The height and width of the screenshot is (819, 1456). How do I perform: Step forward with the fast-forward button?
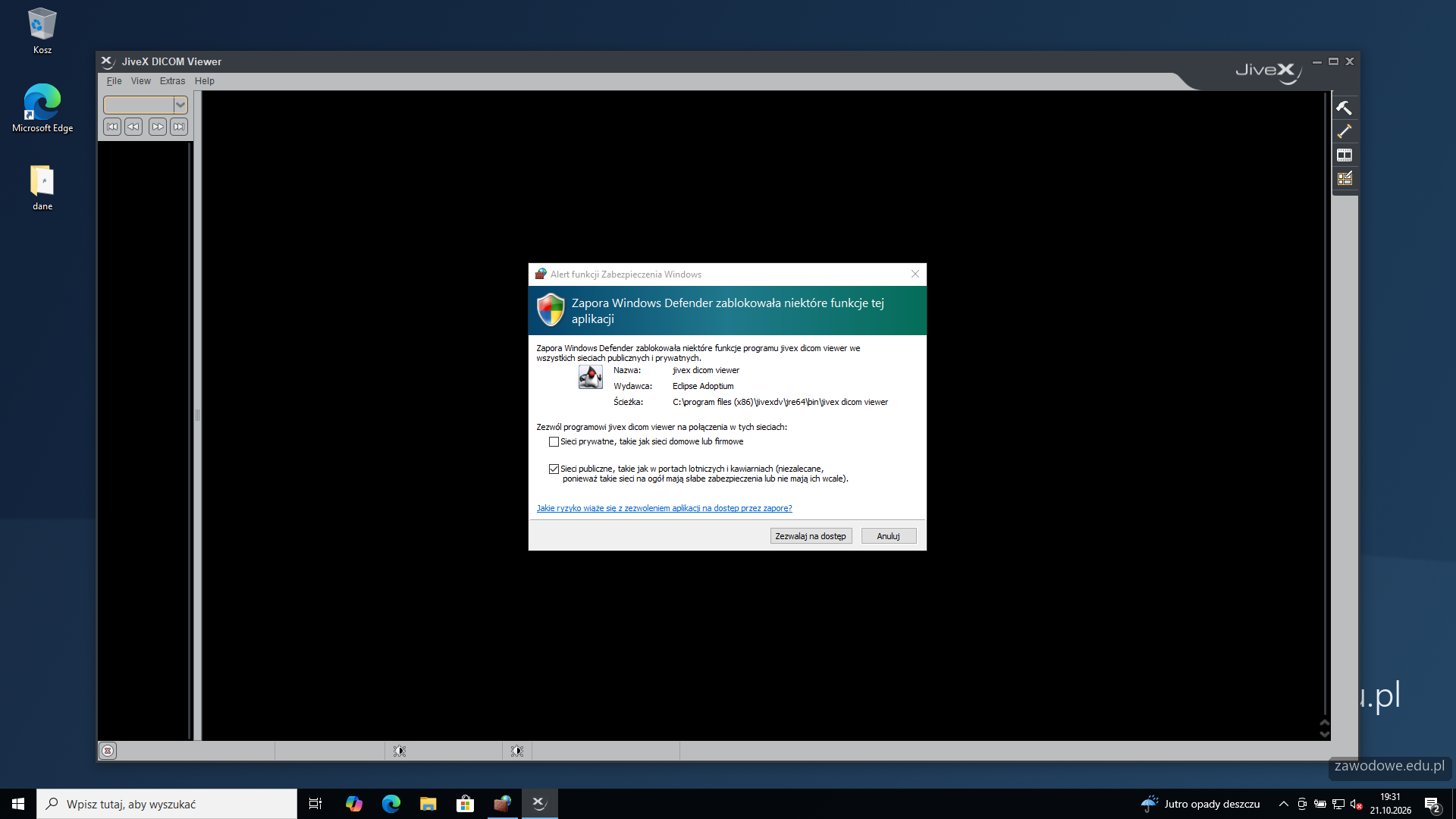click(x=158, y=127)
